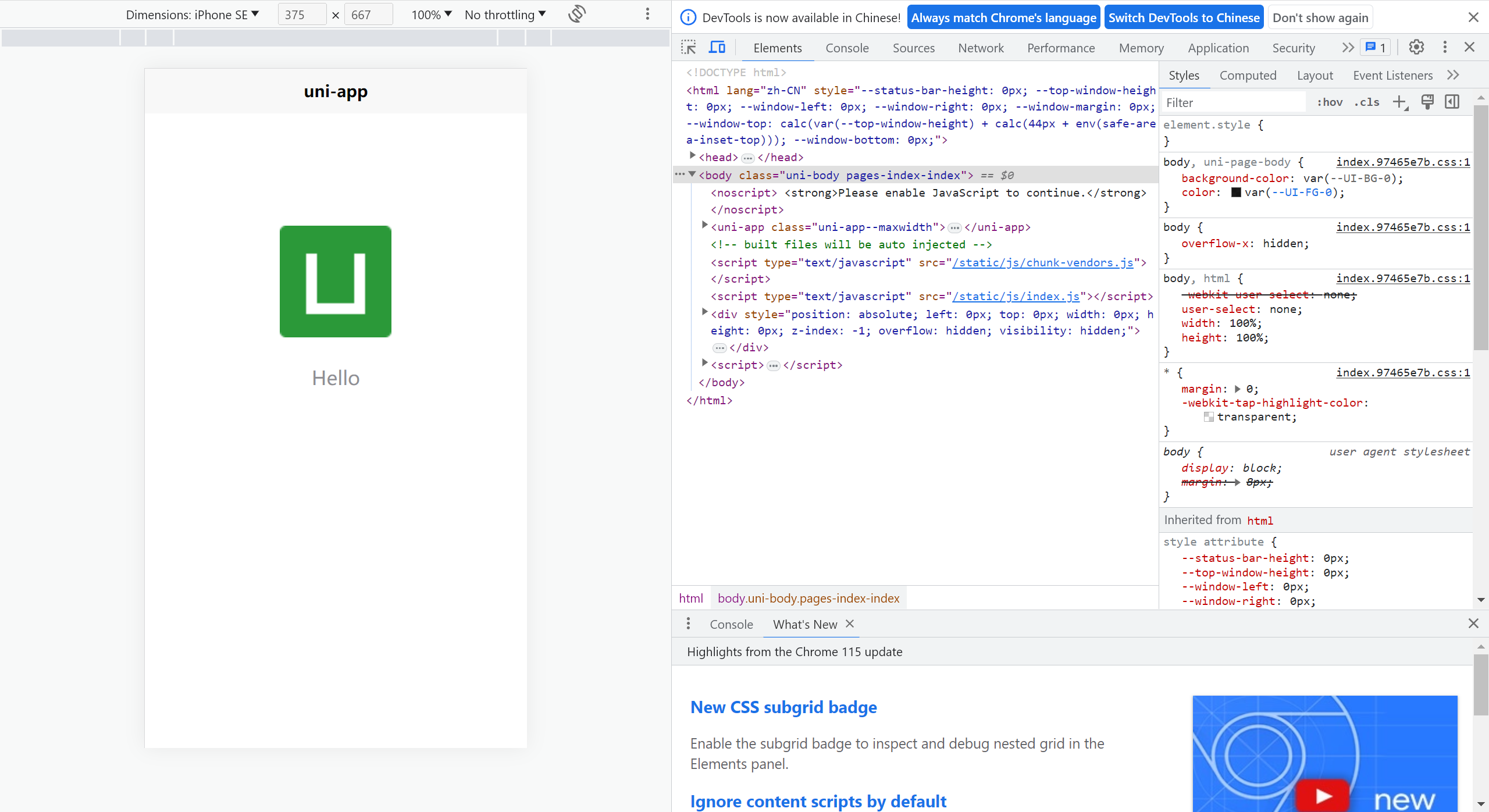Open the Memory tab
Image resolution: width=1489 pixels, height=812 pixels.
(1141, 48)
